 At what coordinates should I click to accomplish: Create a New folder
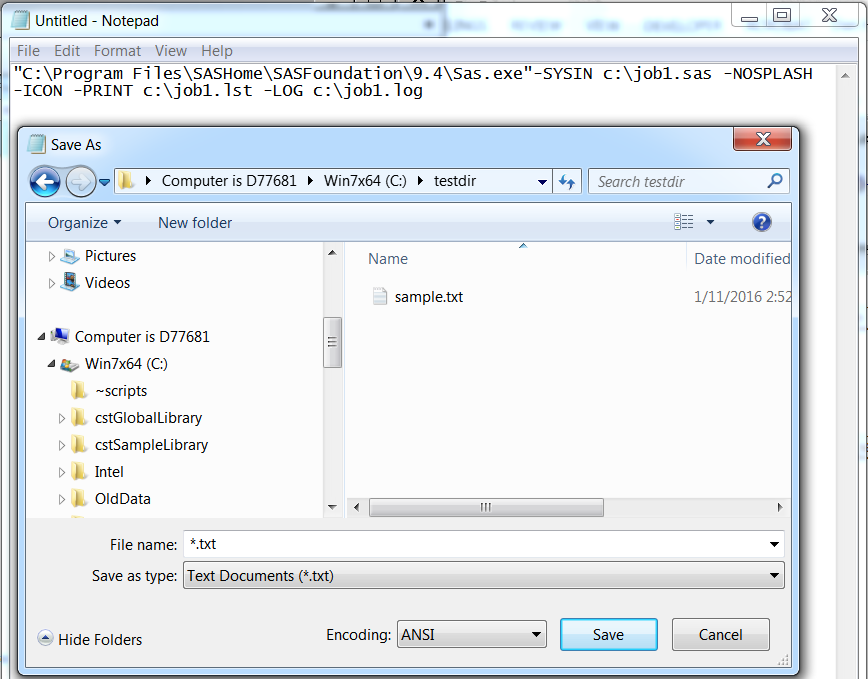pos(194,222)
